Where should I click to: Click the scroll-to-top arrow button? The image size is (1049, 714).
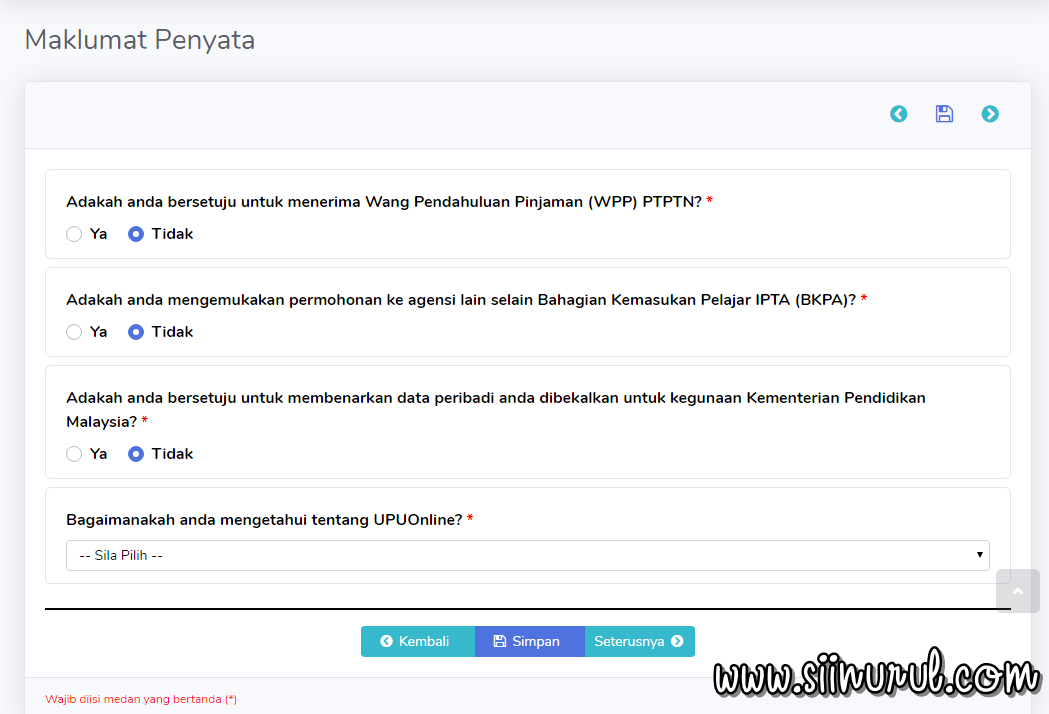[1018, 591]
